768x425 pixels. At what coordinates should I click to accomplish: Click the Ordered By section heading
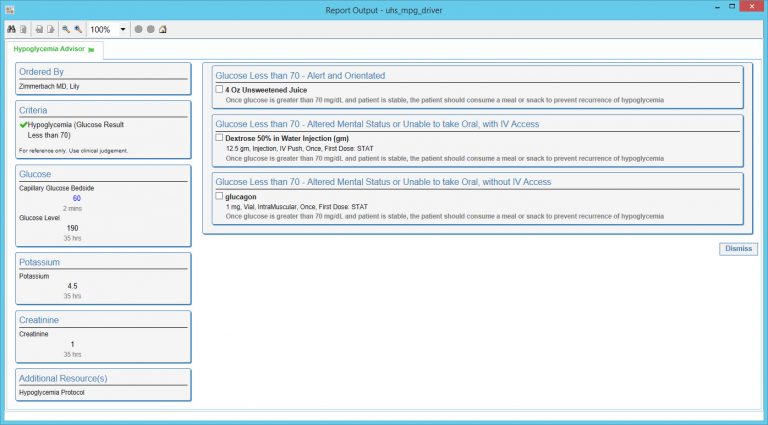click(41, 72)
